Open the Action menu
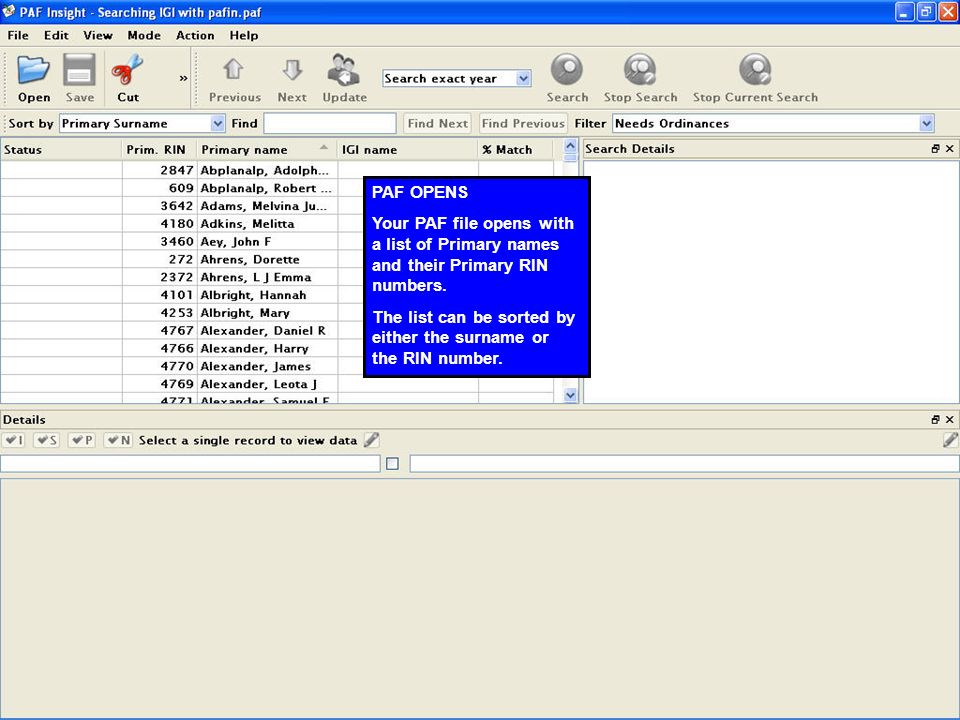Screen dimensions: 960x720 (195, 36)
